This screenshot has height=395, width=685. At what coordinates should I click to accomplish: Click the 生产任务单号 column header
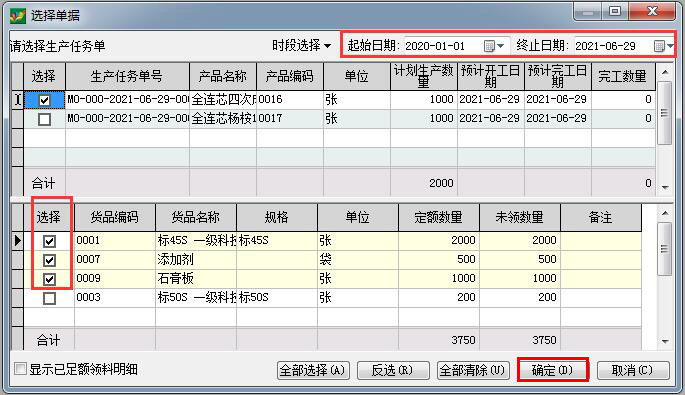pos(127,76)
